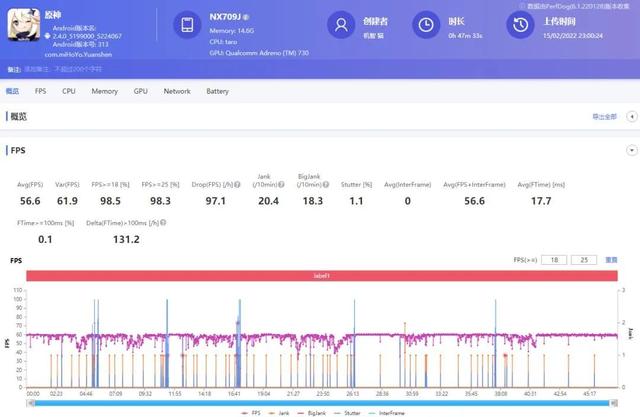Toggle the FPS series in the legend

pyautogui.click(x=251, y=413)
